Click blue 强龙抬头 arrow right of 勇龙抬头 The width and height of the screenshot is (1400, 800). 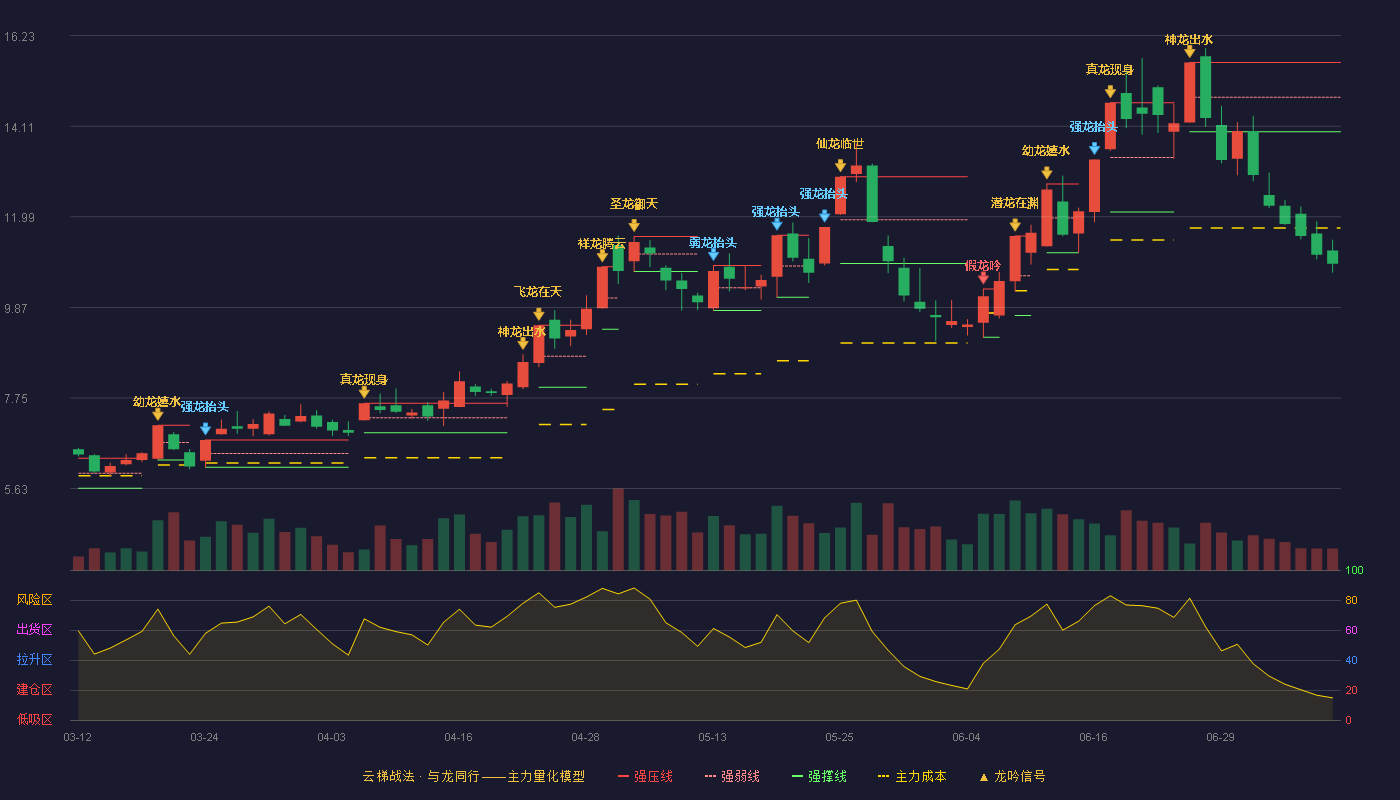[x=777, y=225]
